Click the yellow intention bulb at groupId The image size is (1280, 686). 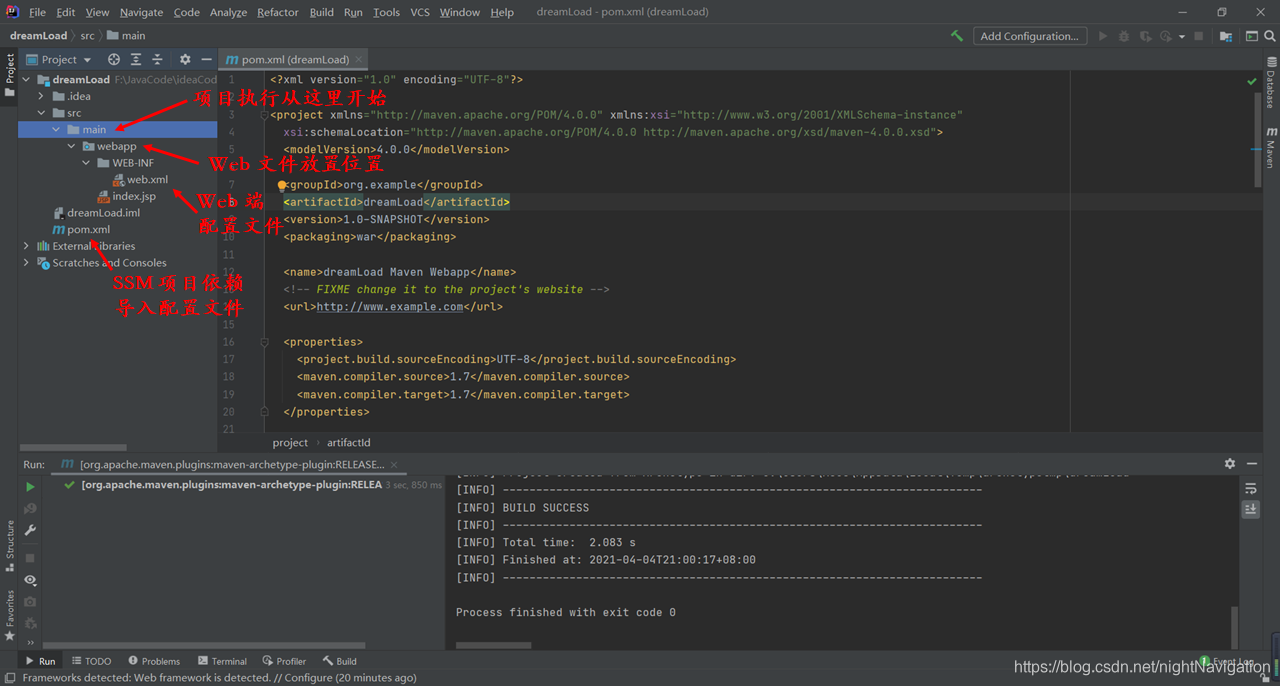pos(283,185)
